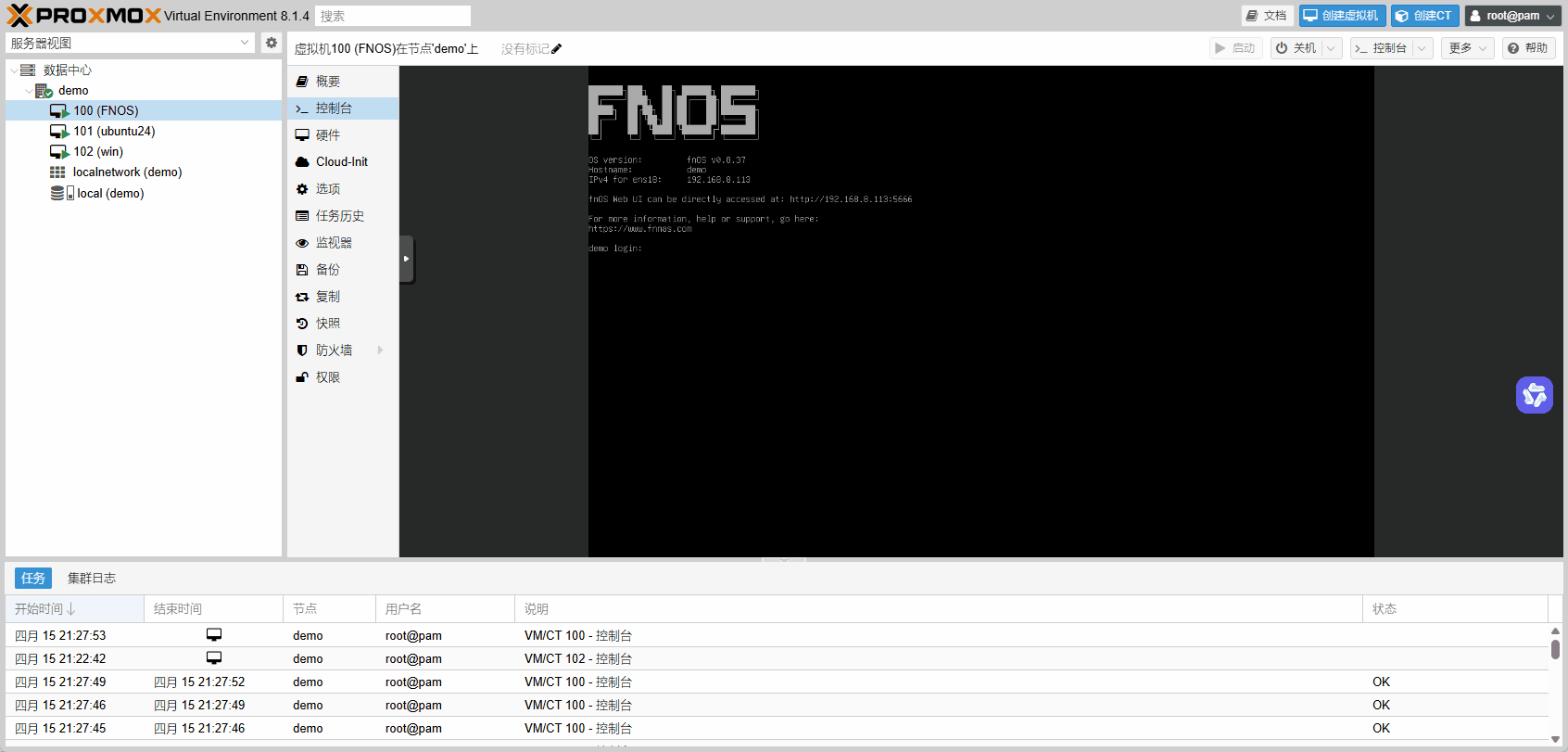This screenshot has height=752, width=1568.
Task: Click the Help button
Action: click(1529, 48)
